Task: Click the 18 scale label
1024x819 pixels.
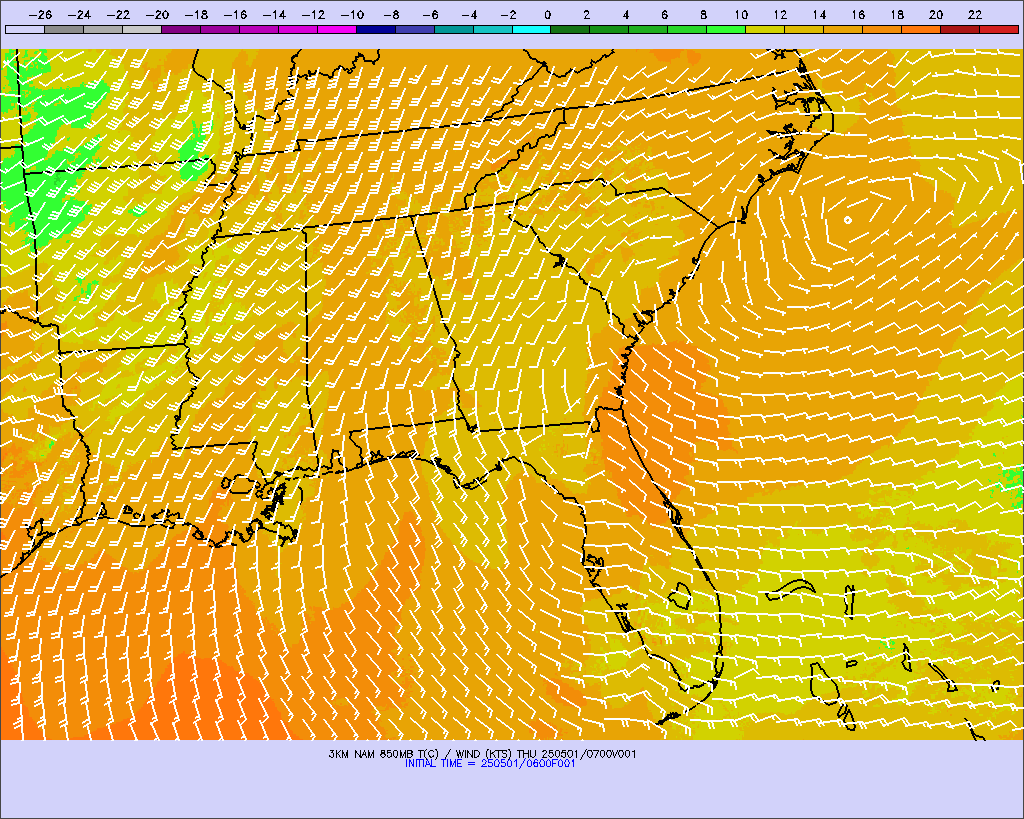Action: click(x=897, y=15)
